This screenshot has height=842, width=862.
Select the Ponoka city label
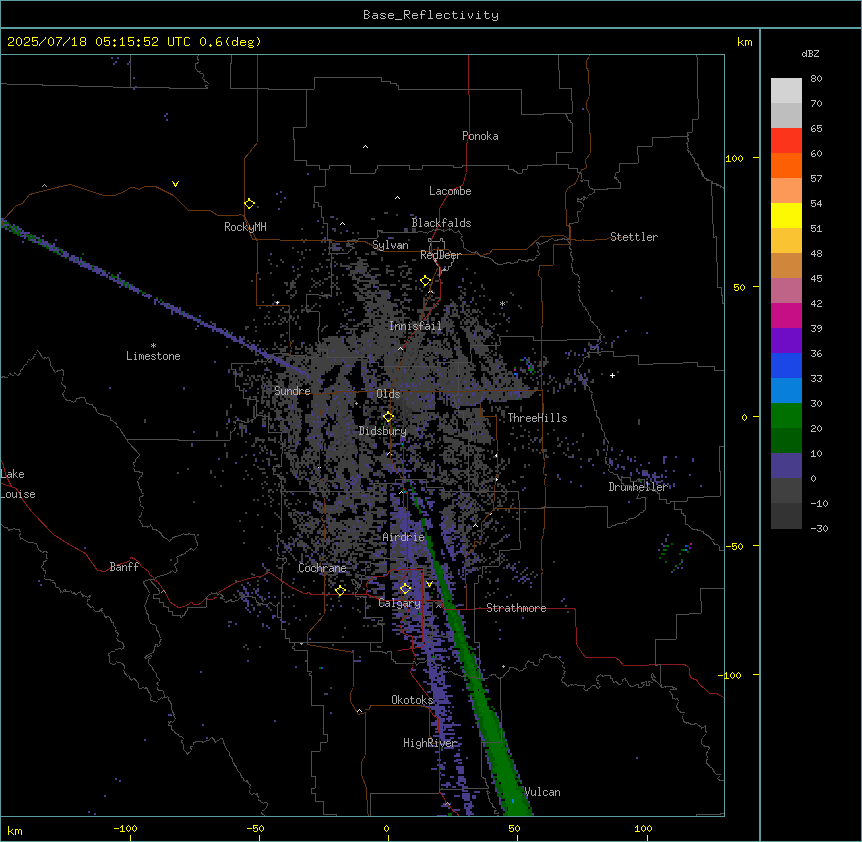(x=480, y=136)
